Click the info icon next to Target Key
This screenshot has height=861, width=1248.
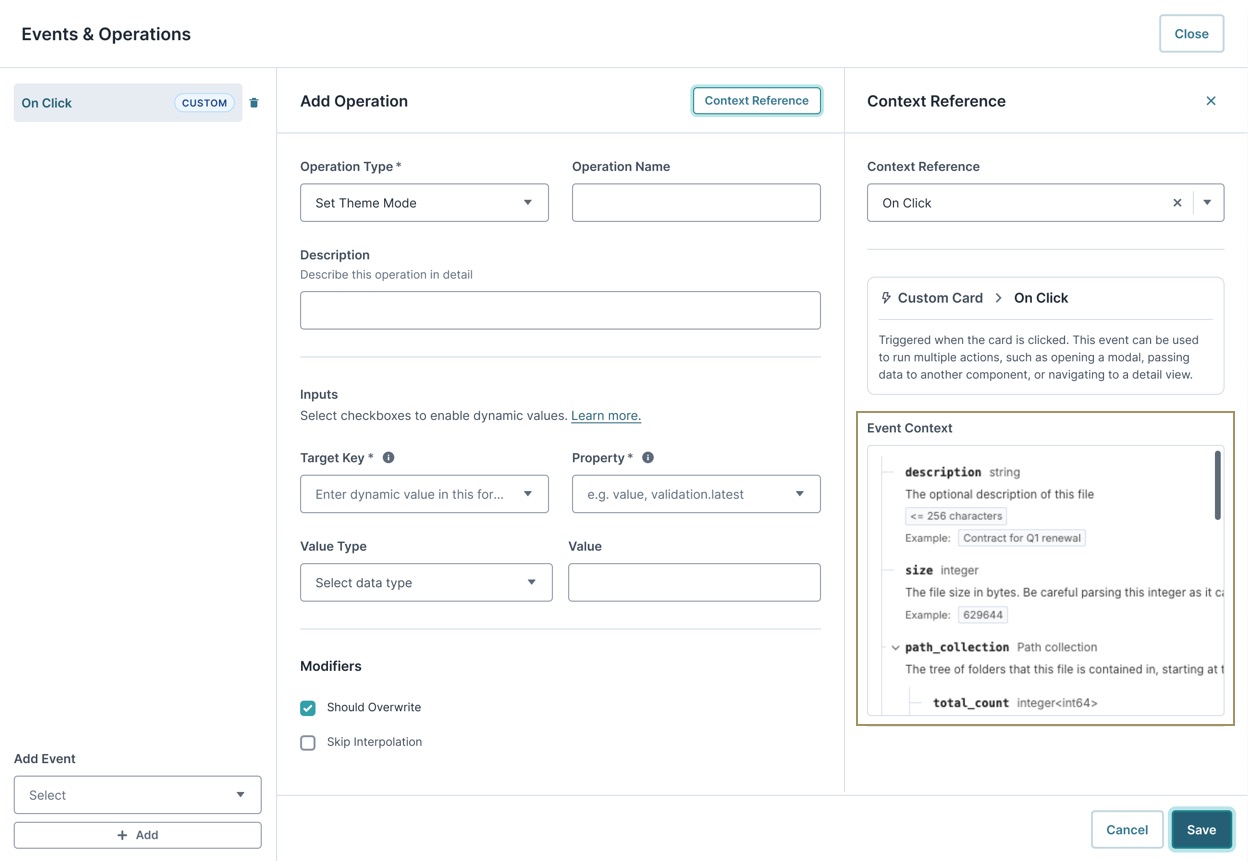[x=389, y=458]
